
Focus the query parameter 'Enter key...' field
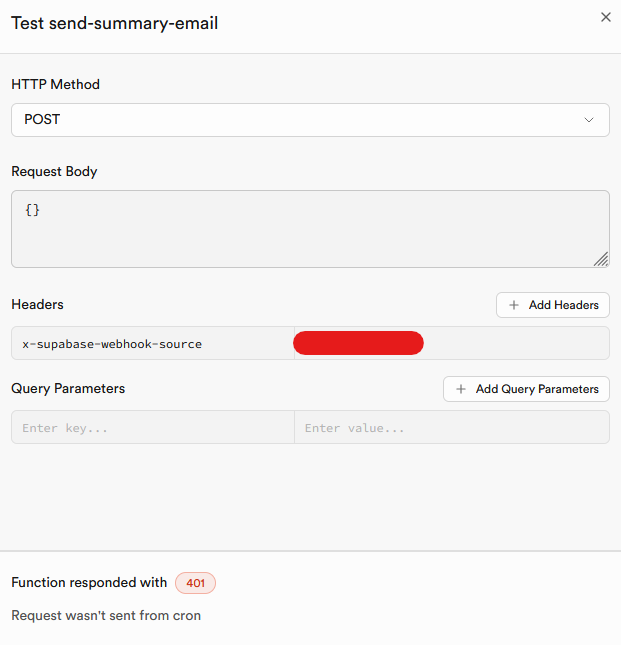pos(152,428)
